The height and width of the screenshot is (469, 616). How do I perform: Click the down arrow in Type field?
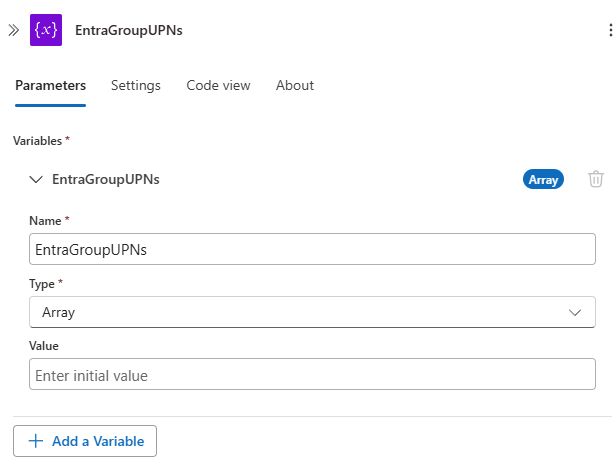(575, 312)
